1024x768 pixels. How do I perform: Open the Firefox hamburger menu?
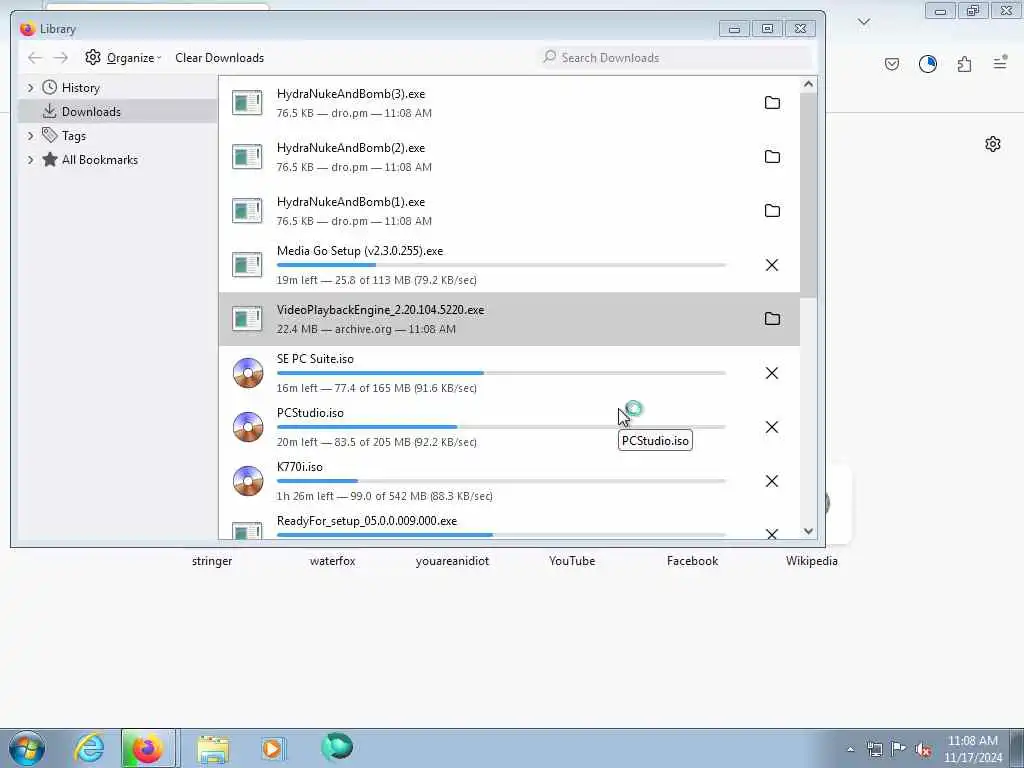tap(1000, 63)
